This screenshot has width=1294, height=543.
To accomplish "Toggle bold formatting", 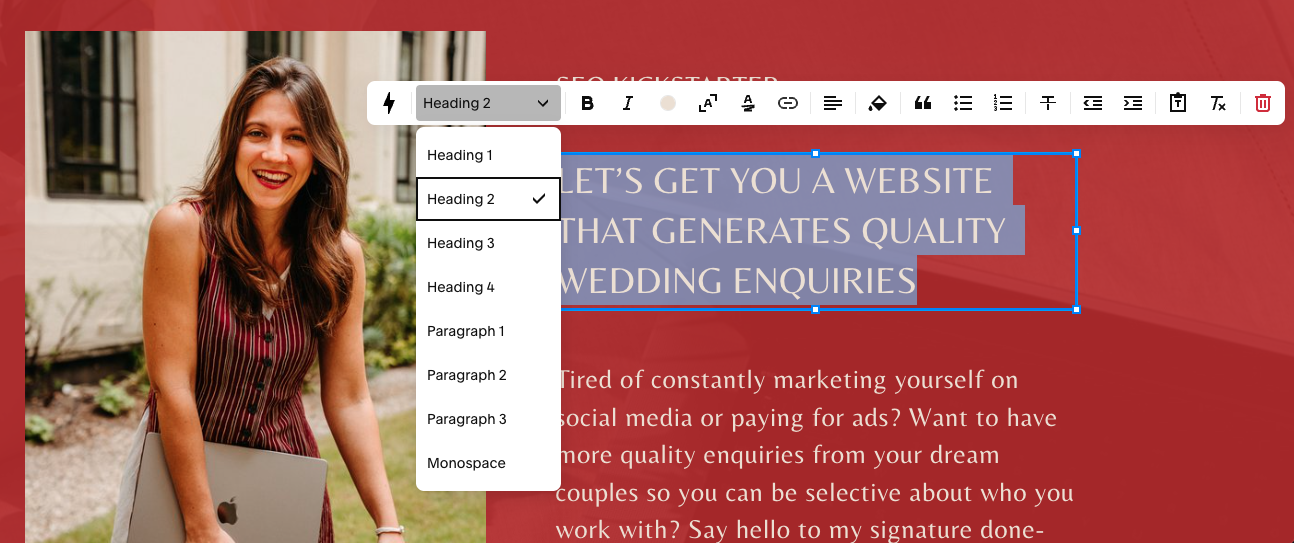I will tap(588, 103).
